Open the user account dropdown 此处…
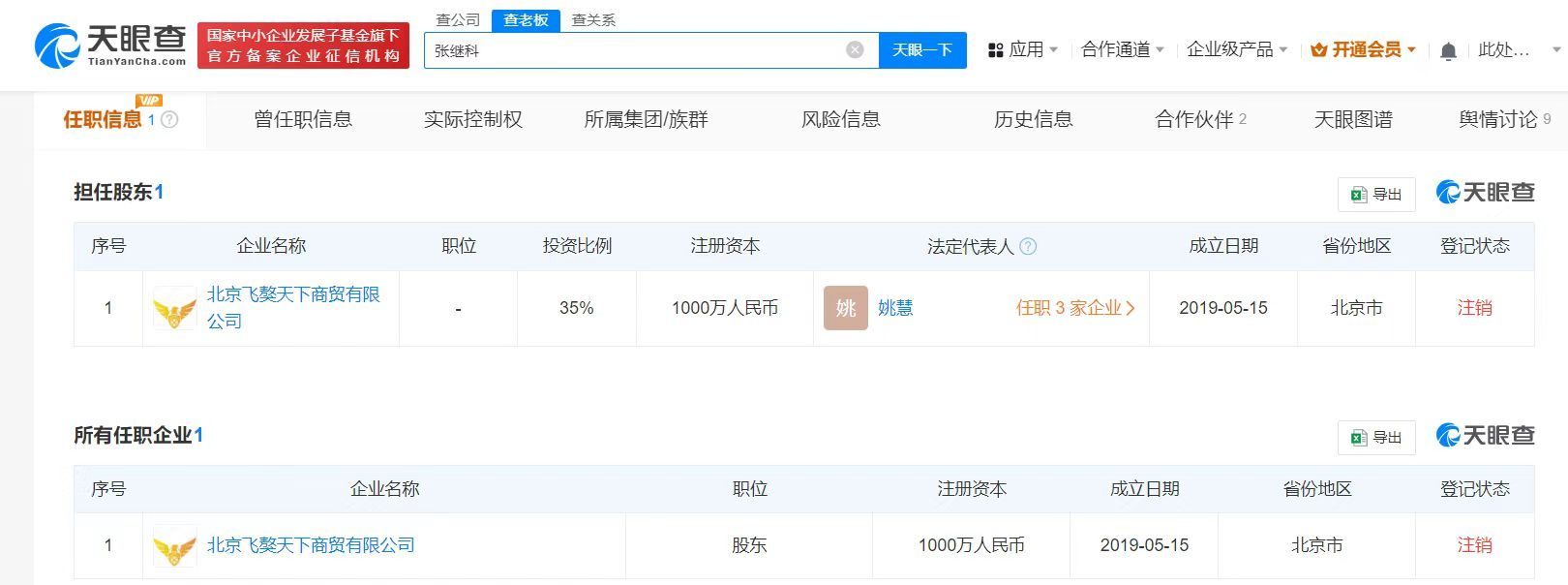The height and width of the screenshot is (585, 1568). pyautogui.click(x=1521, y=49)
